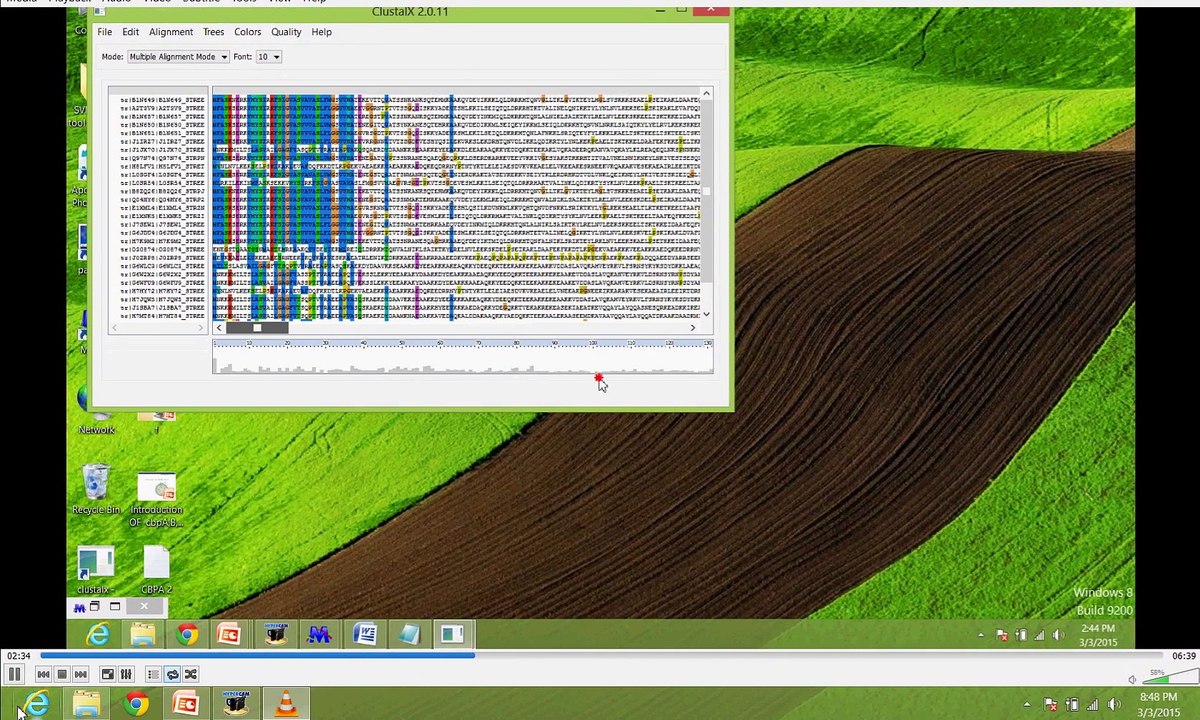Screen dimensions: 1200x720
Task: Pause the video in VLC
Action: click(15, 674)
